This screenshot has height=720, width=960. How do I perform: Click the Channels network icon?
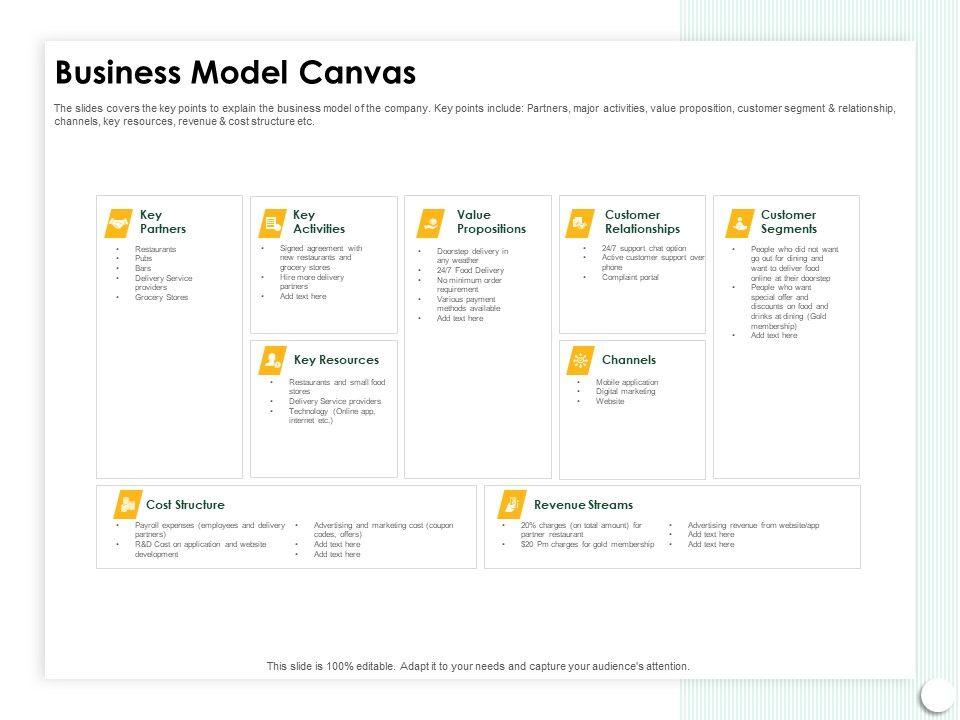tap(580, 361)
